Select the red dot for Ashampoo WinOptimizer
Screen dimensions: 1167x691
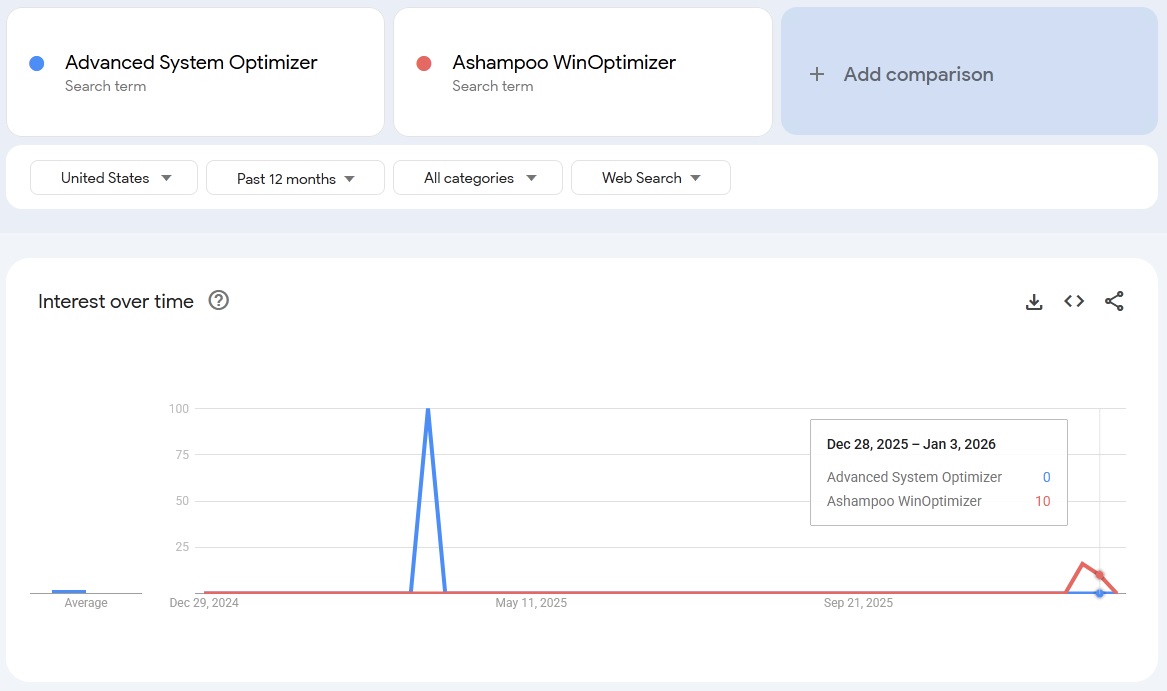[425, 62]
